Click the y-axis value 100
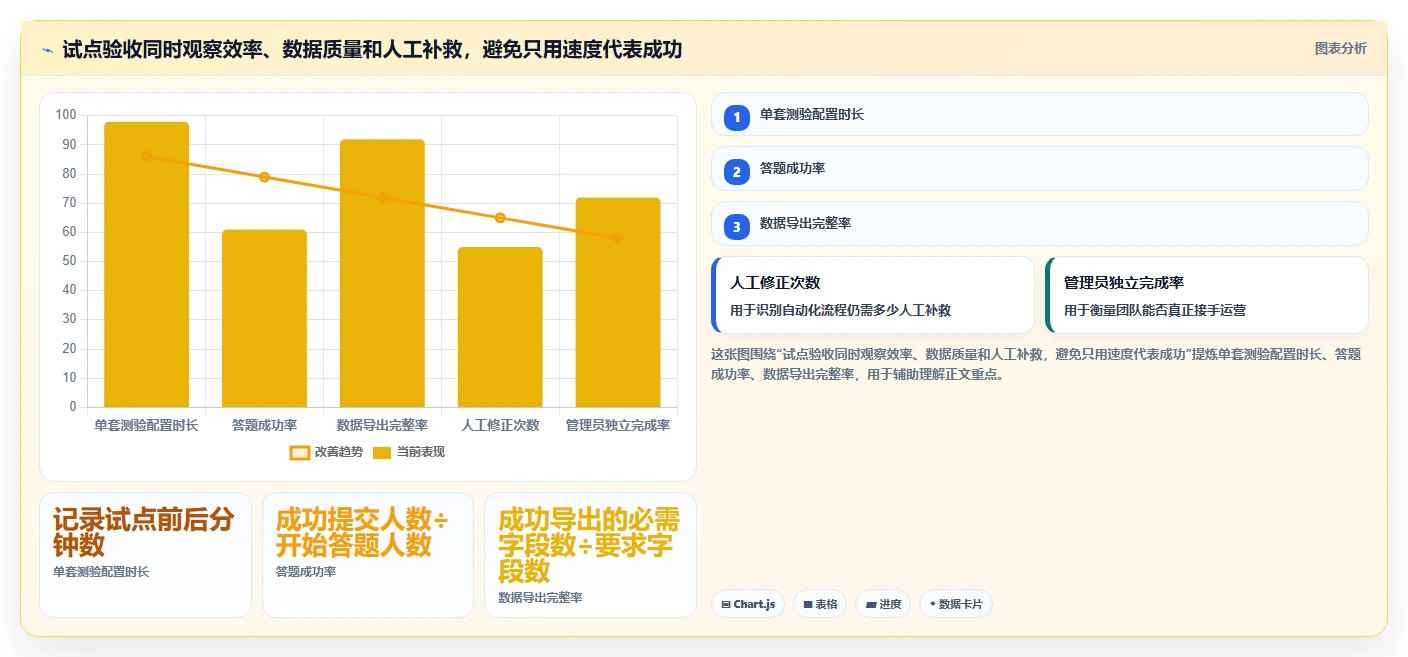Viewport: 1408px width, 657px height. (x=66, y=115)
